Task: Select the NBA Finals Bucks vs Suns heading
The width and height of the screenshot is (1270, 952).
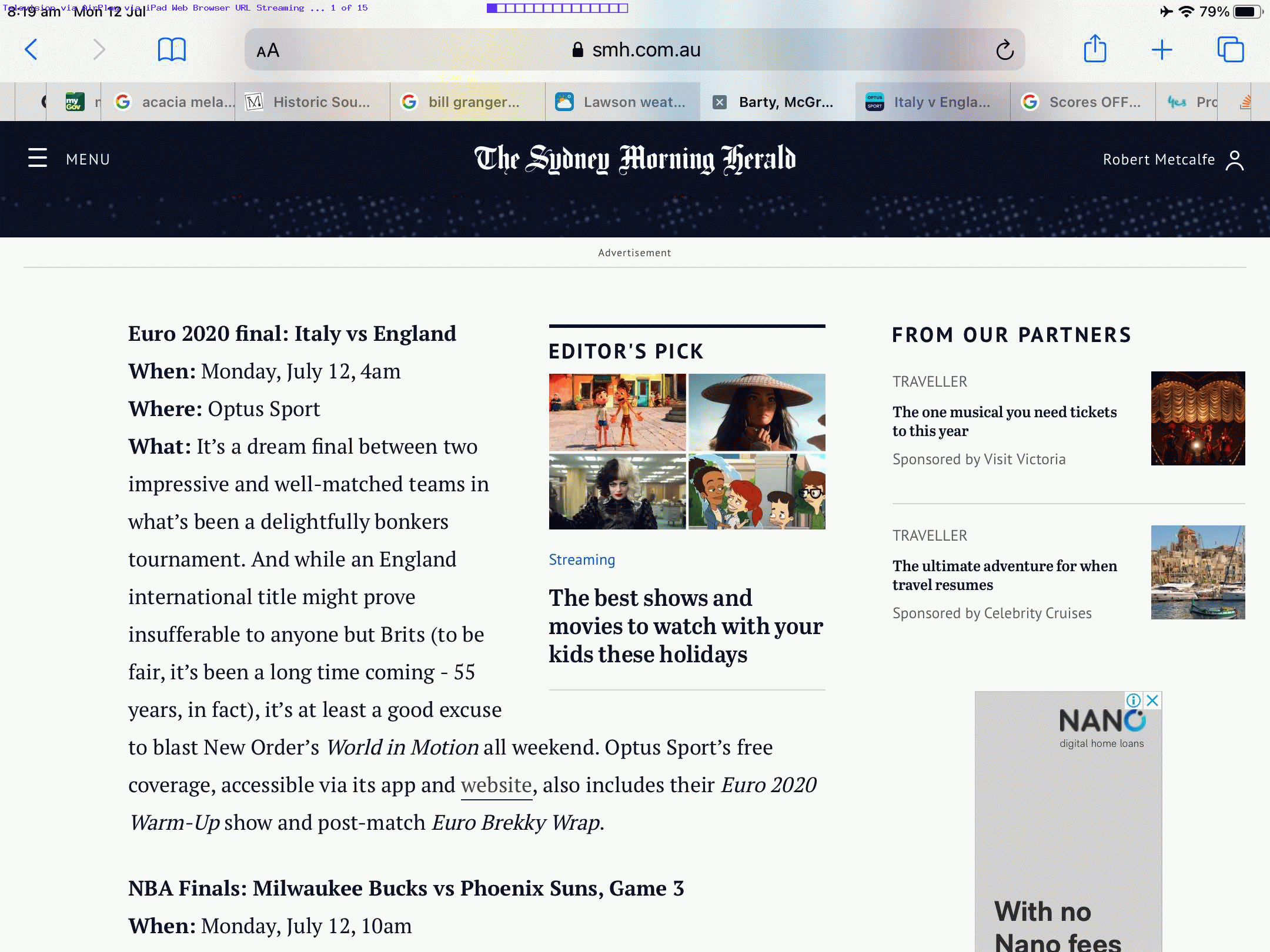Action: [406, 889]
